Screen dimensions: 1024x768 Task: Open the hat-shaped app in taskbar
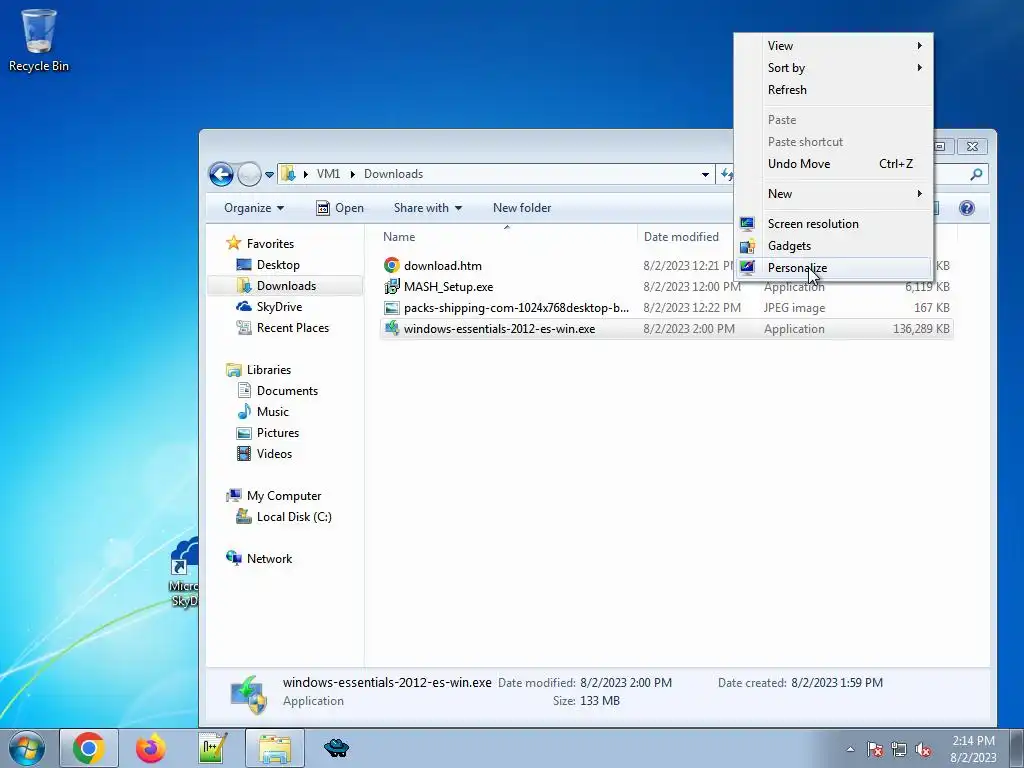(336, 748)
